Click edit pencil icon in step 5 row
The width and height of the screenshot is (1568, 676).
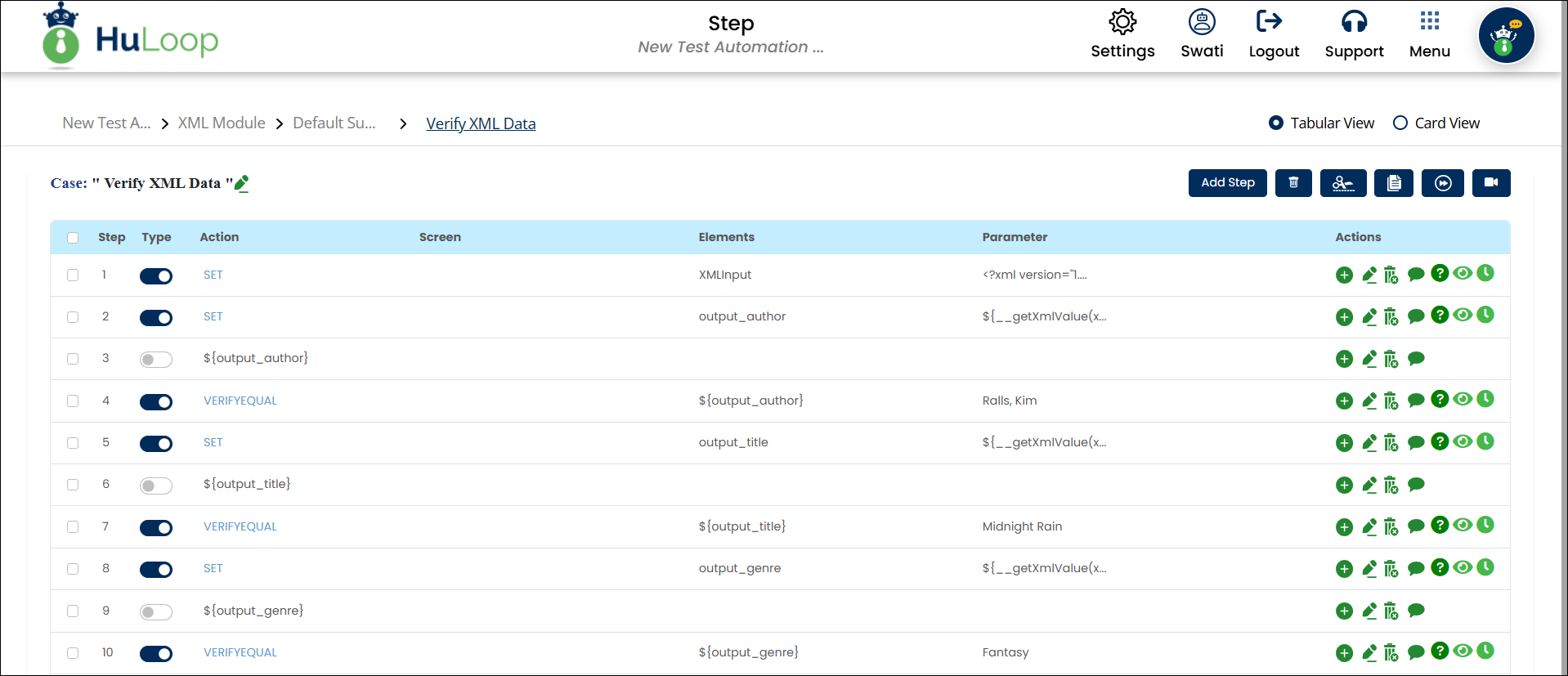(1369, 443)
